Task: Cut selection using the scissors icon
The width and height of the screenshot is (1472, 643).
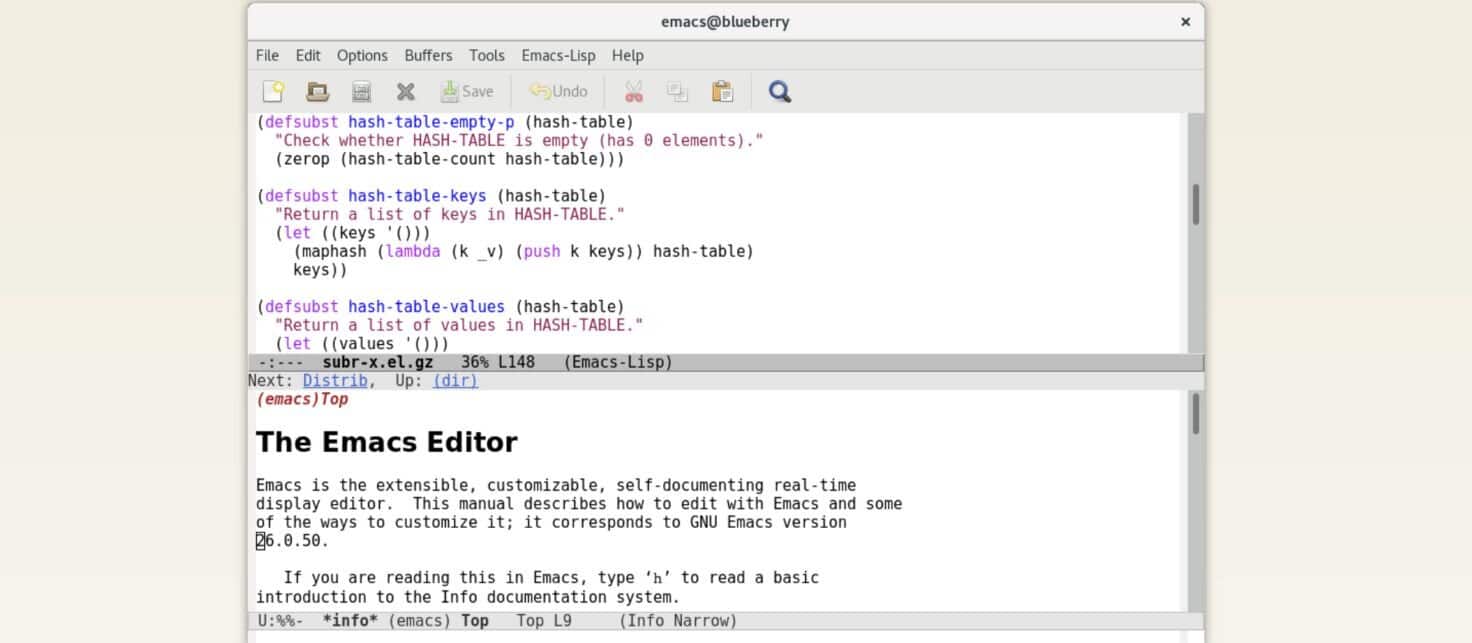Action: pyautogui.click(x=634, y=91)
